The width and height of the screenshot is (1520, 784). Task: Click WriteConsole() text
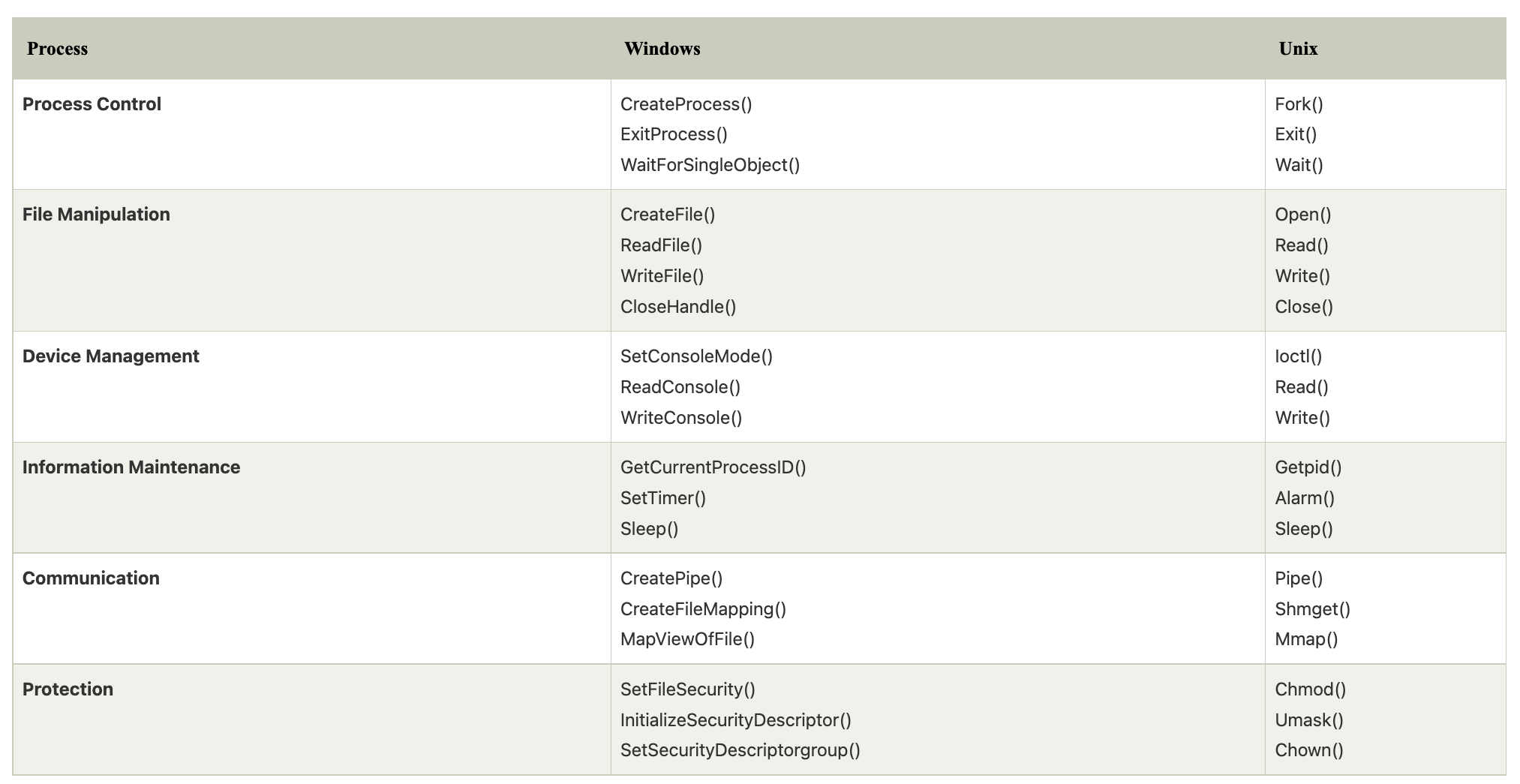[681, 418]
